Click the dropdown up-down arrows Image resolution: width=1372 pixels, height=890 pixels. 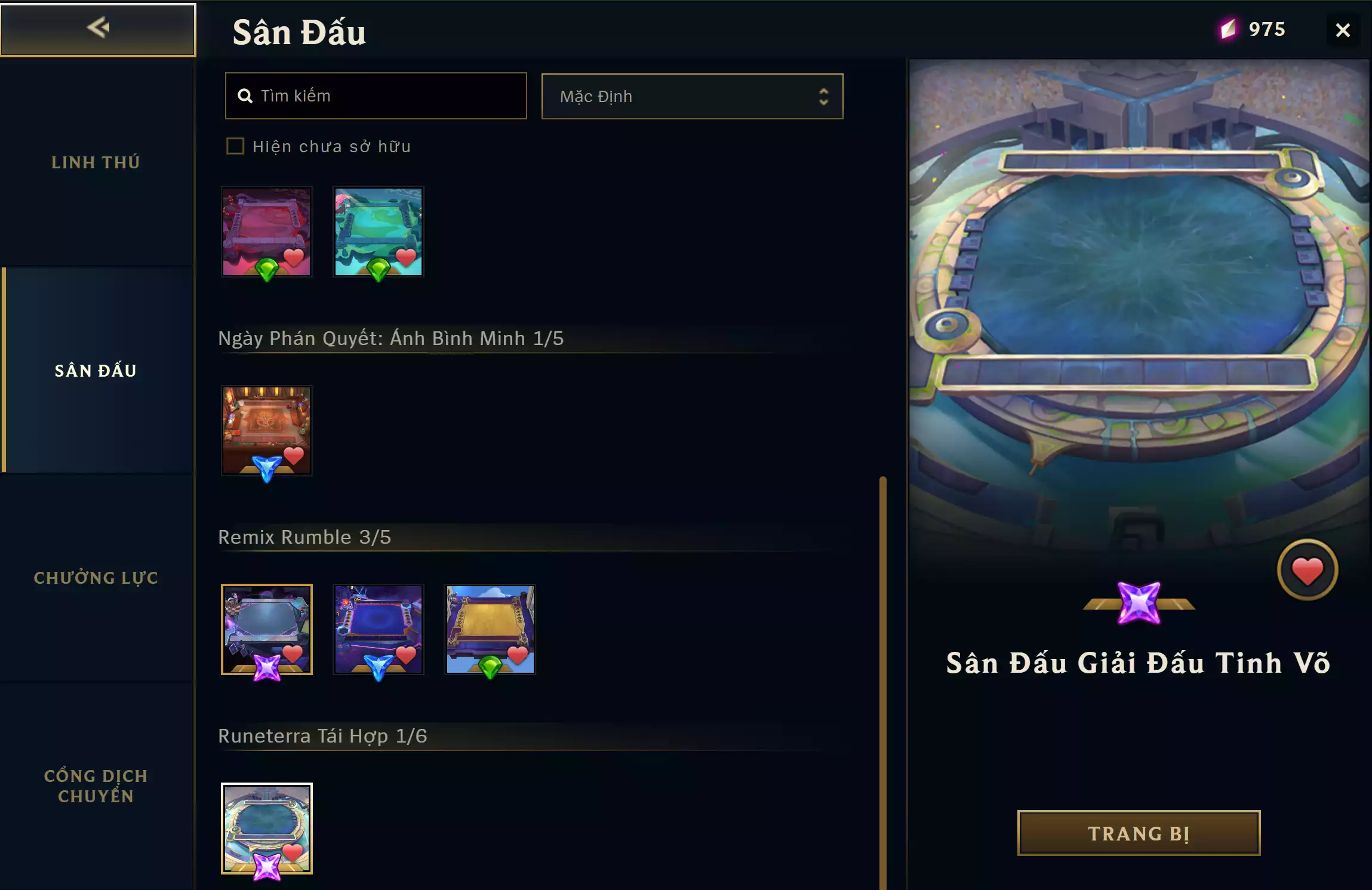[823, 97]
